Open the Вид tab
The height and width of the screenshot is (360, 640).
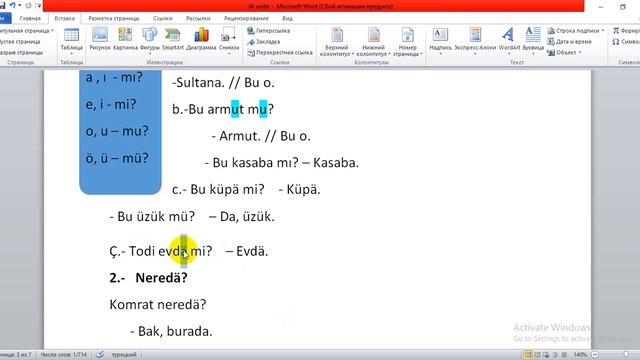[287, 18]
